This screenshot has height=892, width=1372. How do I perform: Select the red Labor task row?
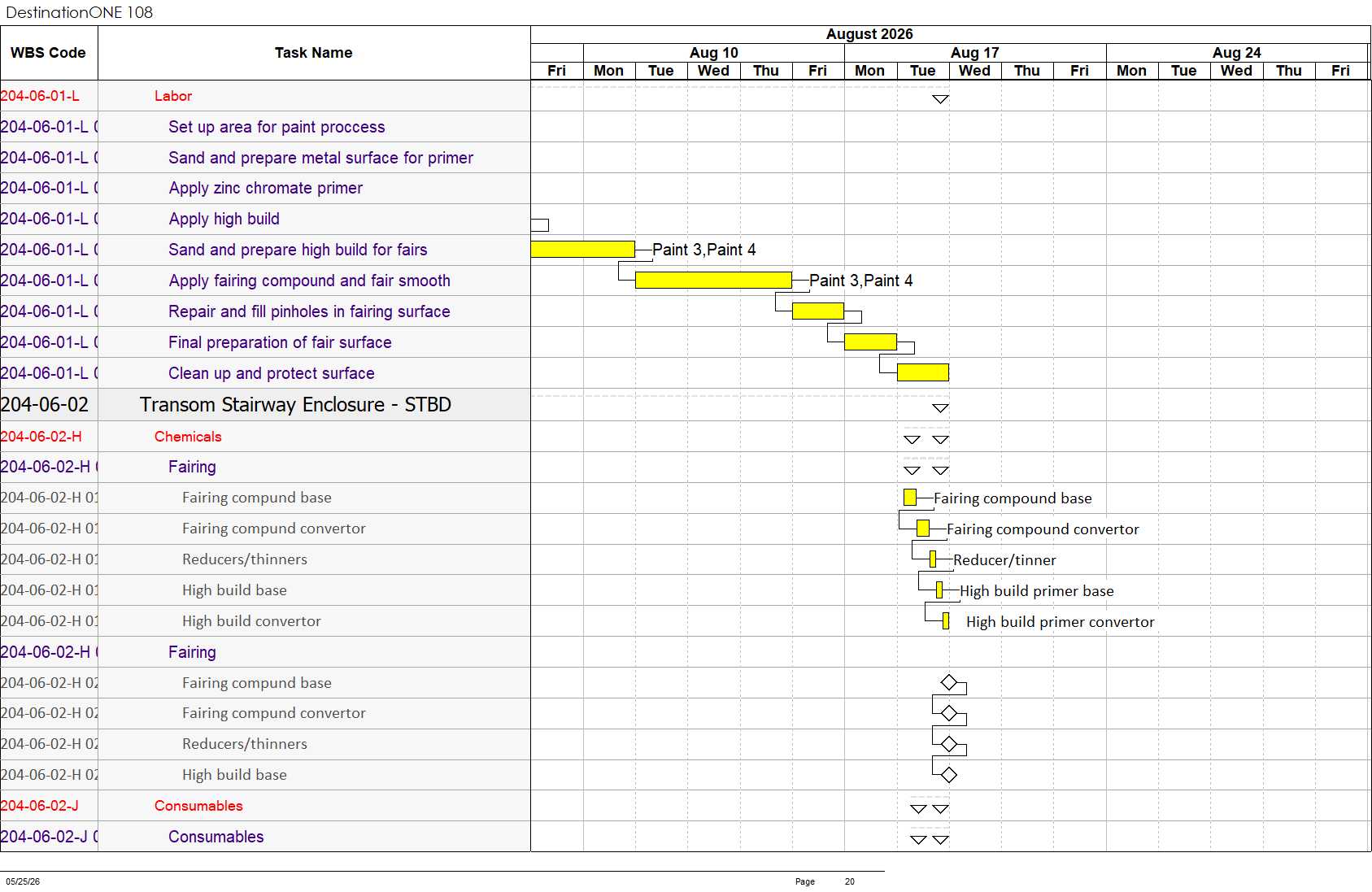pyautogui.click(x=173, y=96)
